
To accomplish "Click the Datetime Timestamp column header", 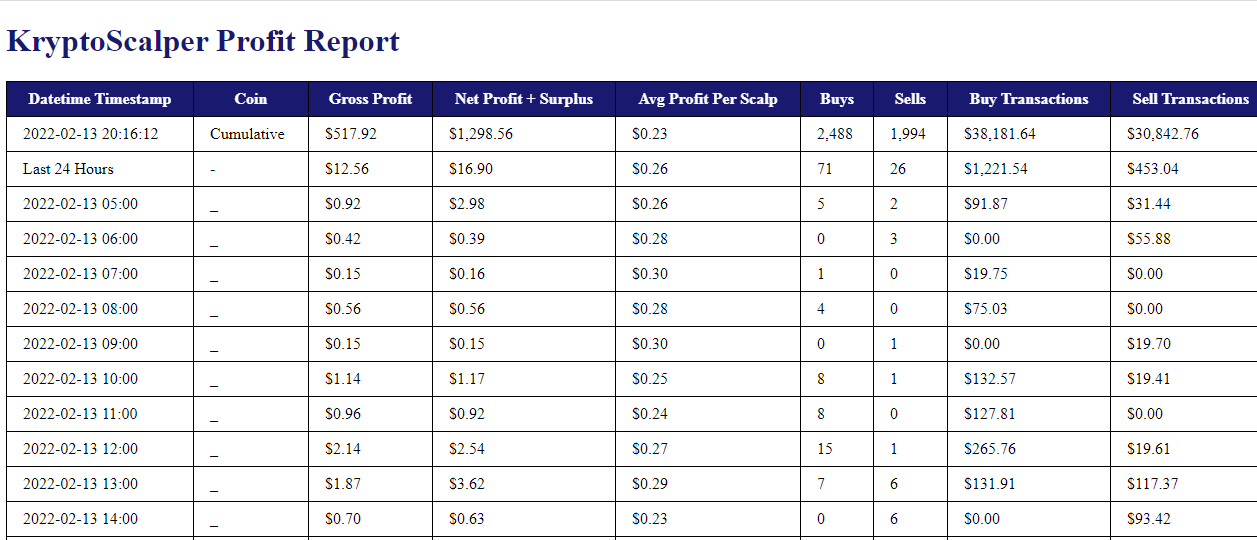I will coord(100,99).
